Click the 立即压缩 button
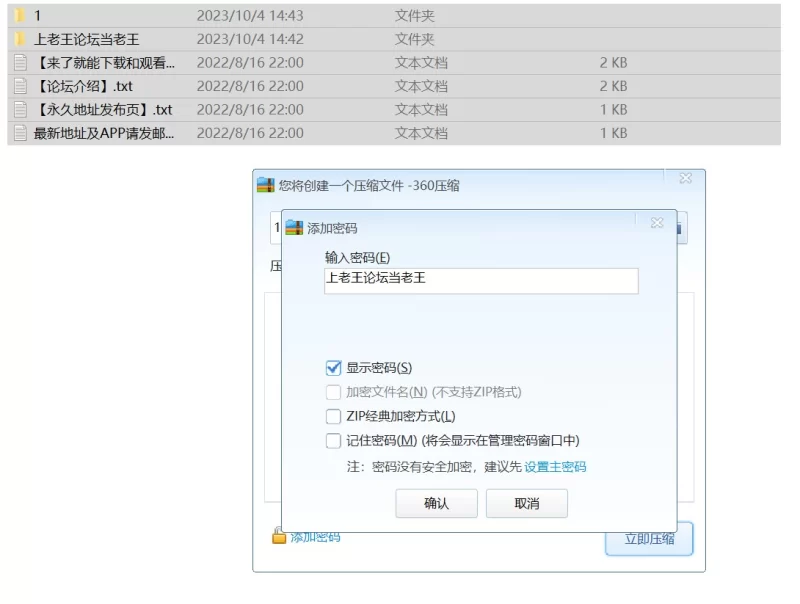The width and height of the screenshot is (800, 604). 649,539
